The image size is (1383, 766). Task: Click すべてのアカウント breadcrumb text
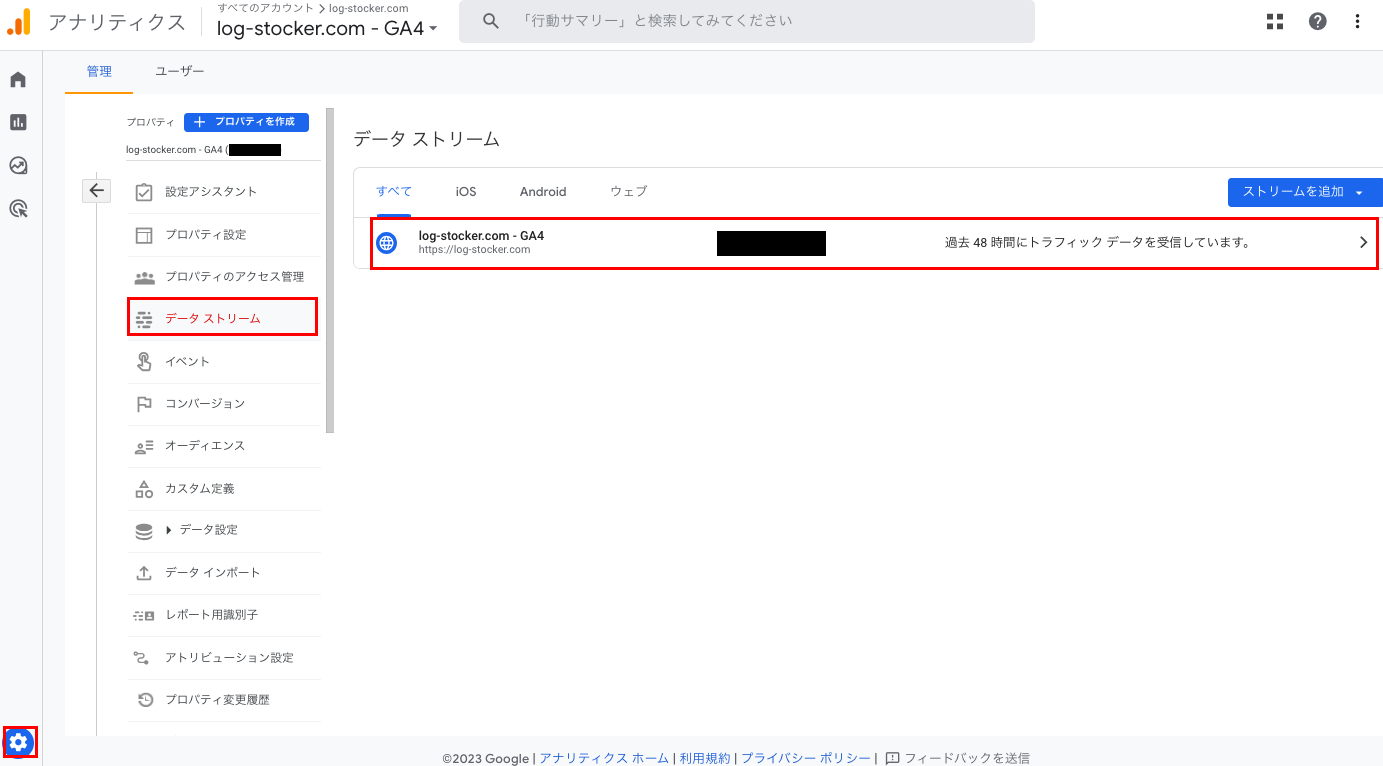[x=265, y=8]
